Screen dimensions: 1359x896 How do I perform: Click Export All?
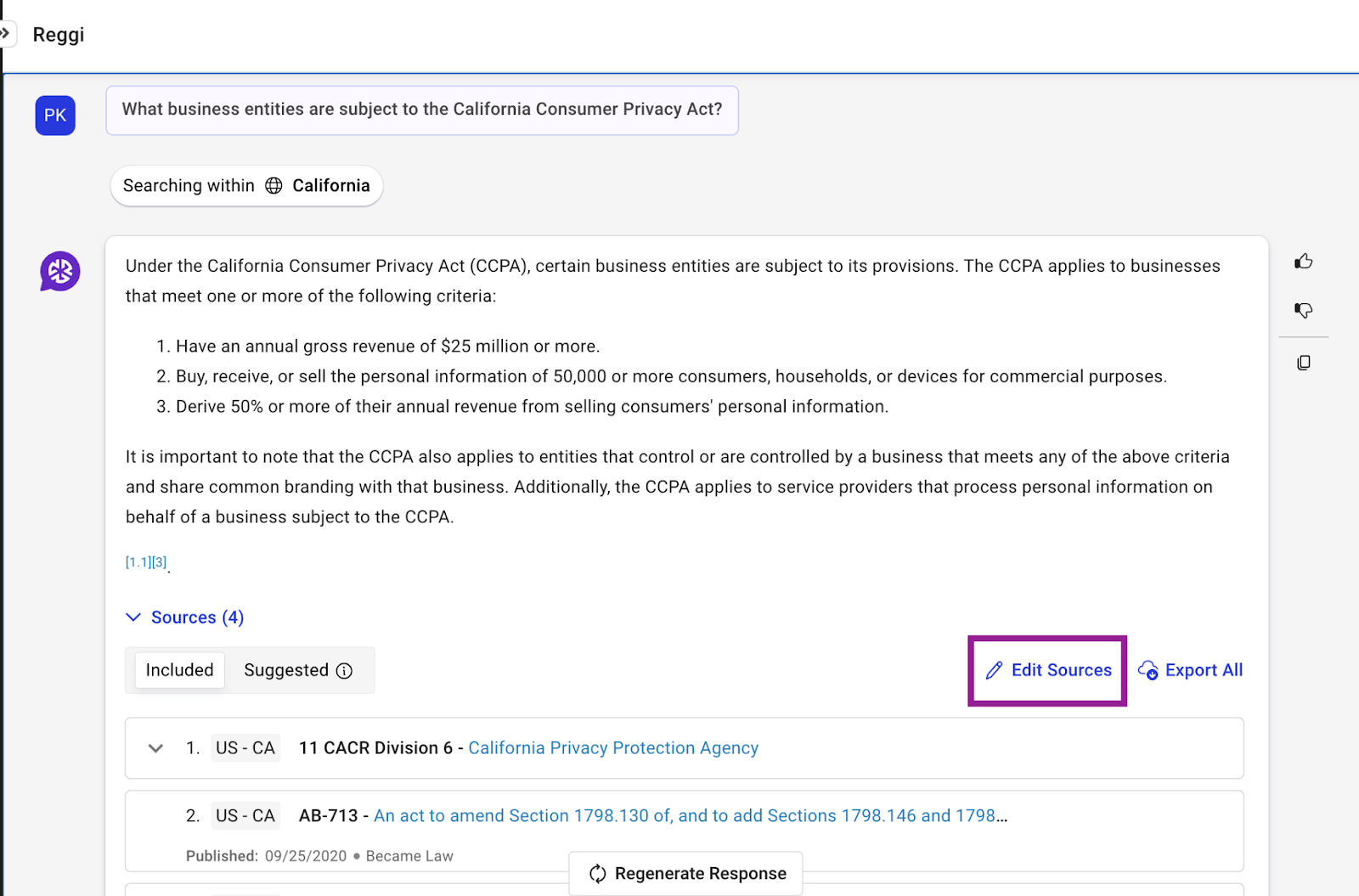(1191, 670)
